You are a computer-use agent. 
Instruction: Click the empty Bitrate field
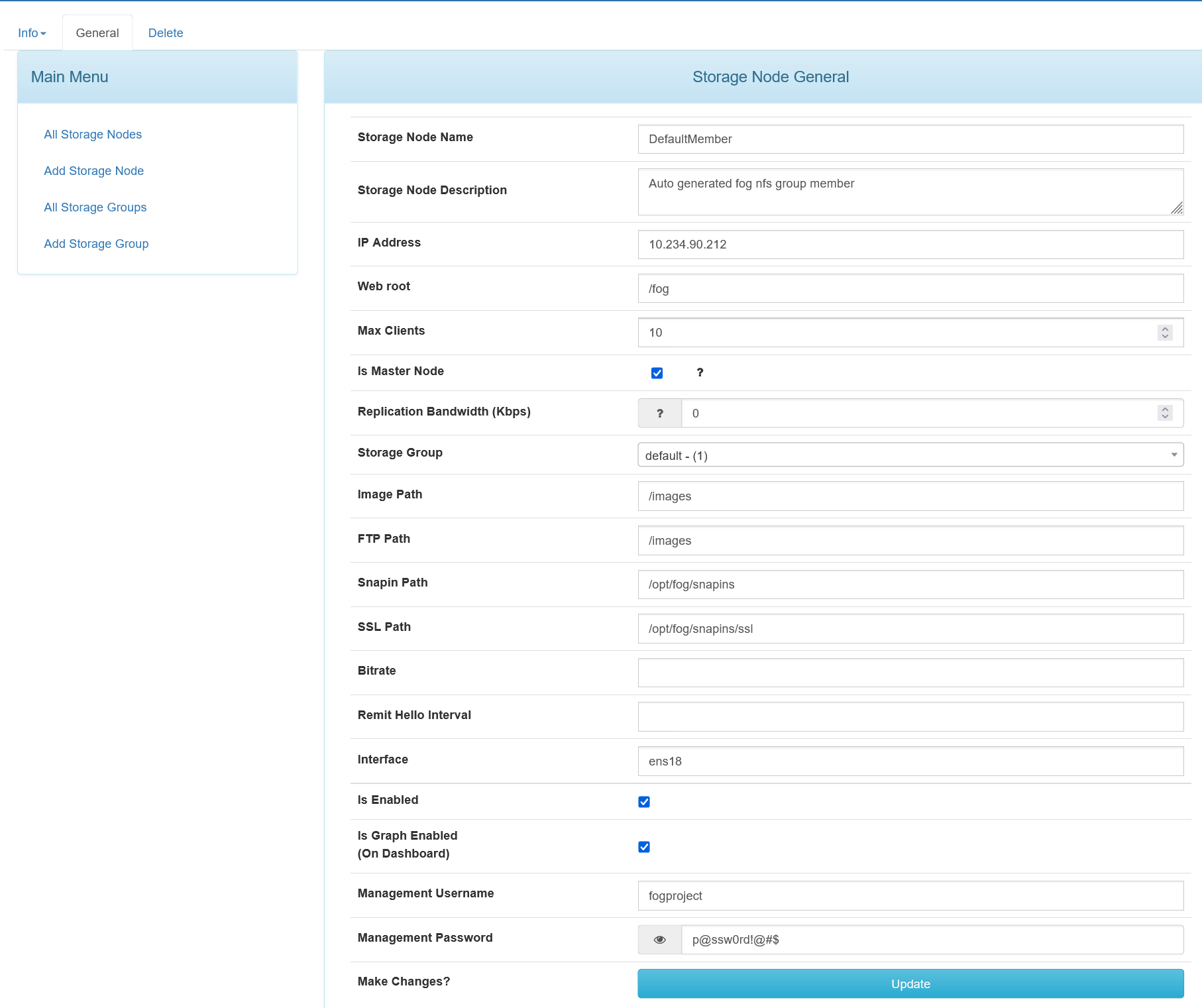coord(910,673)
